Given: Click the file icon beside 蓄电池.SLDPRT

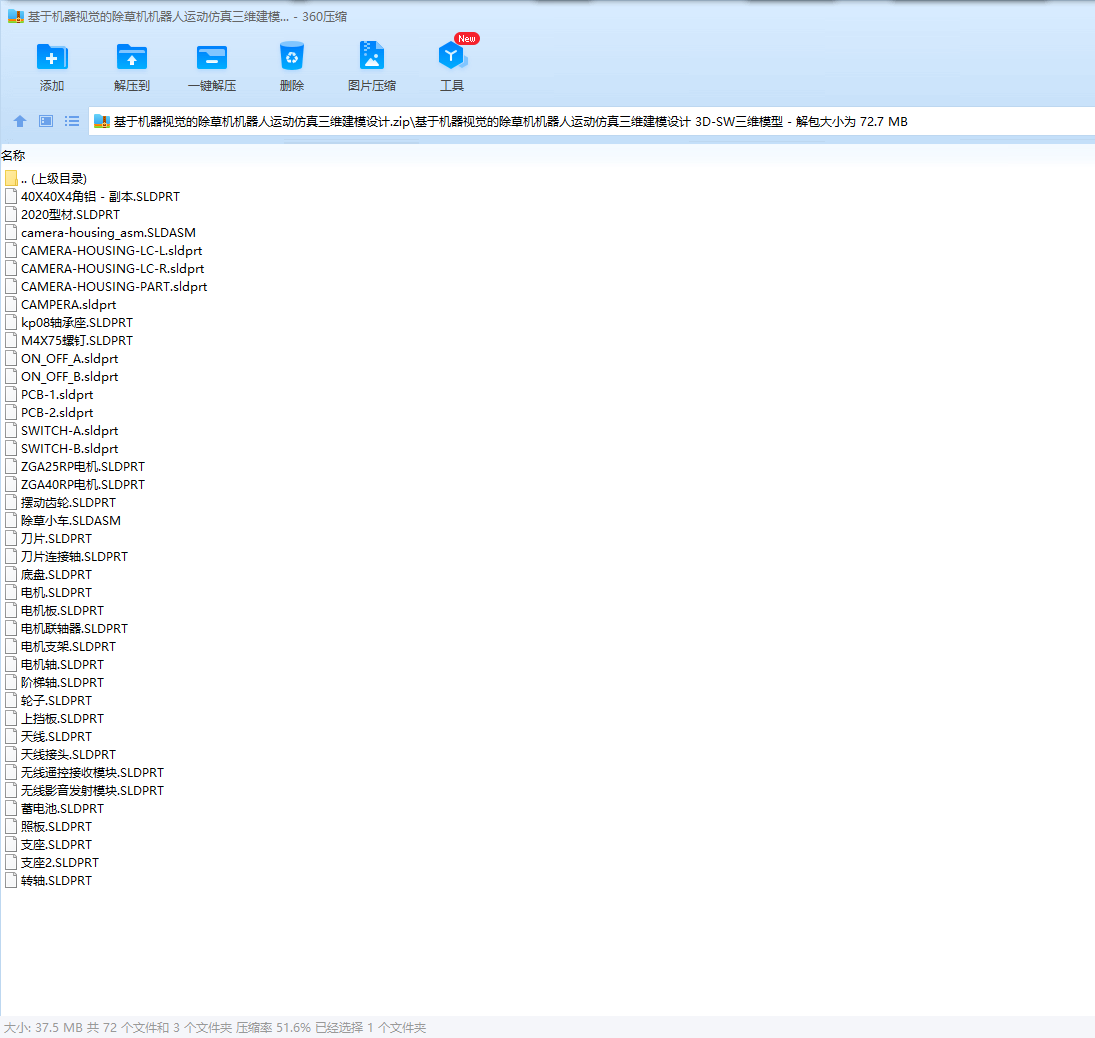Looking at the screenshot, I should (x=10, y=808).
